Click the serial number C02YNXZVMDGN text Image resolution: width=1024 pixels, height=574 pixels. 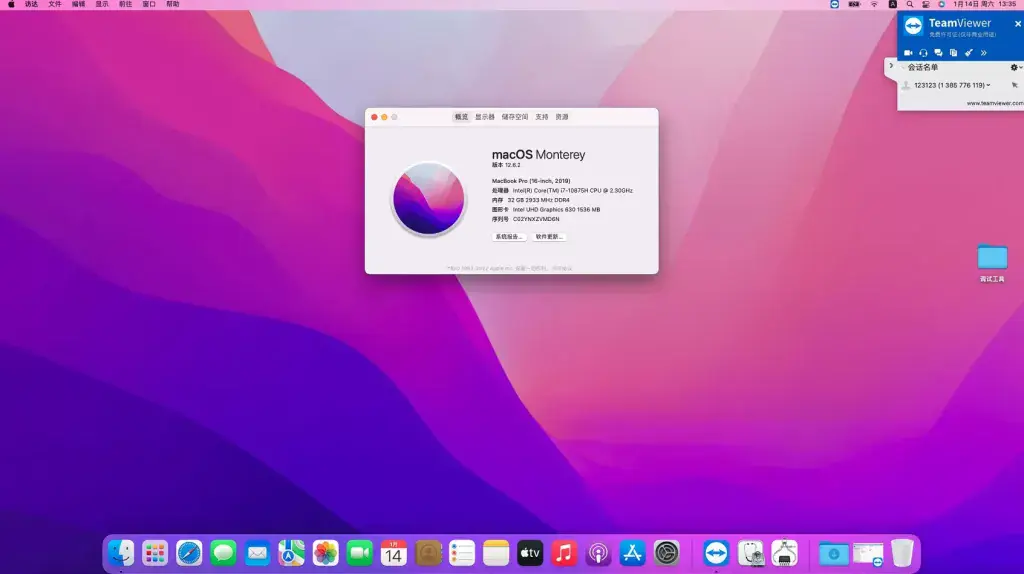[x=536, y=219]
